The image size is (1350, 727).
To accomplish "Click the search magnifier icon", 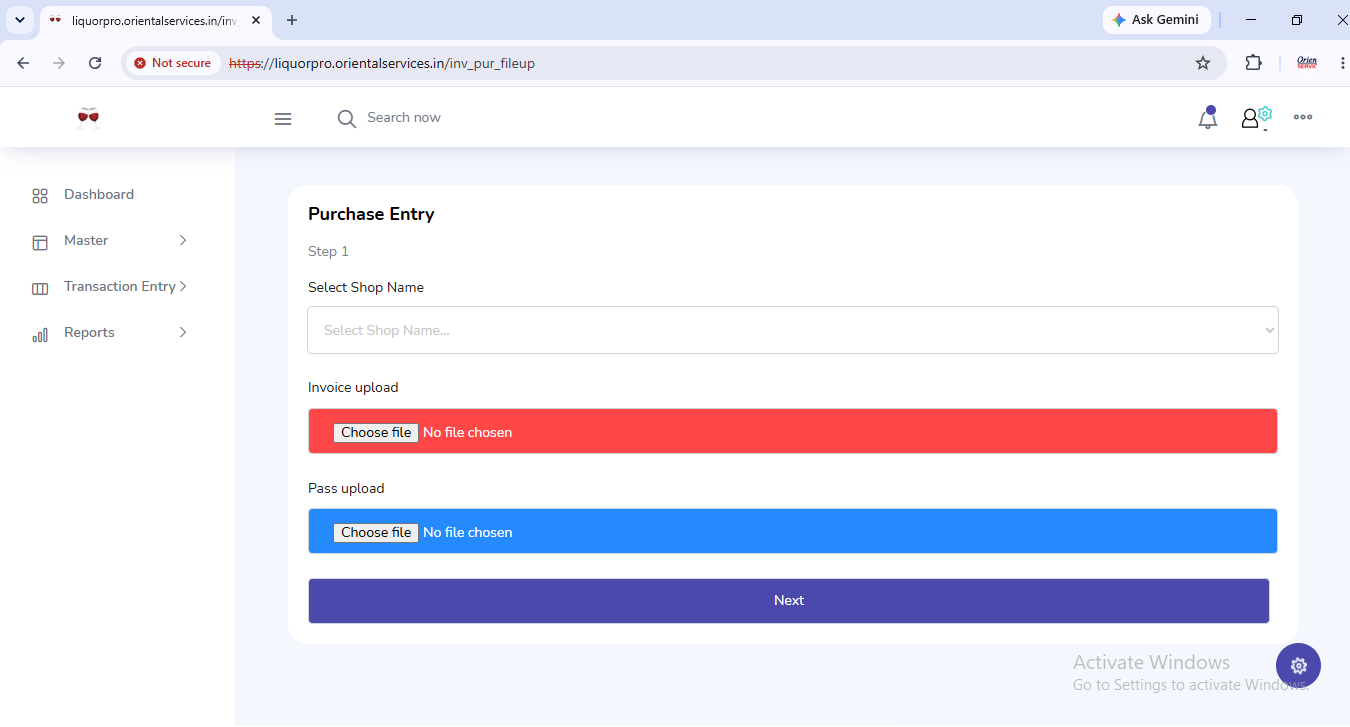I will (347, 119).
